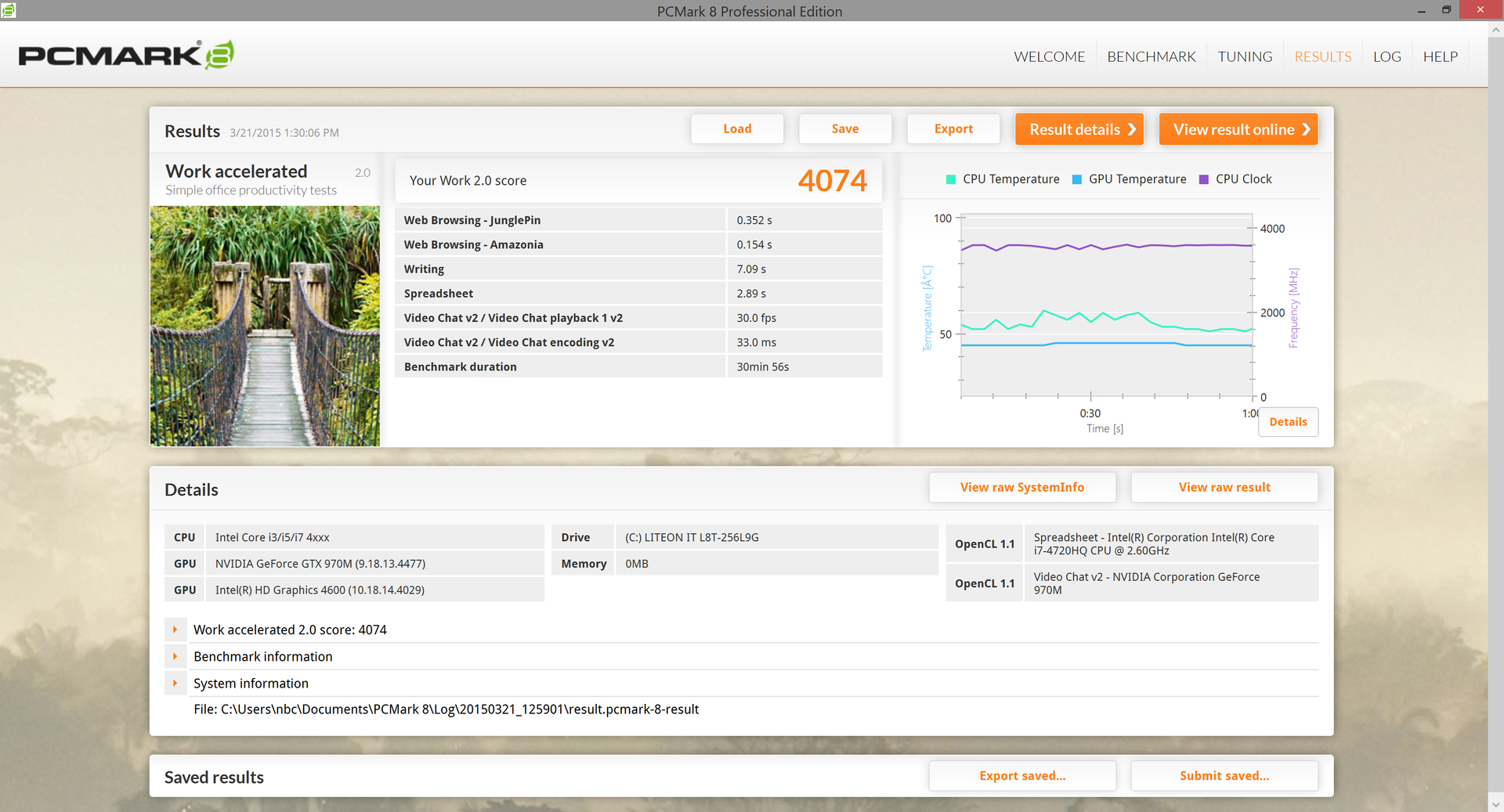Minimize the PCMark 8 window
This screenshot has width=1504, height=812.
(x=1421, y=10)
